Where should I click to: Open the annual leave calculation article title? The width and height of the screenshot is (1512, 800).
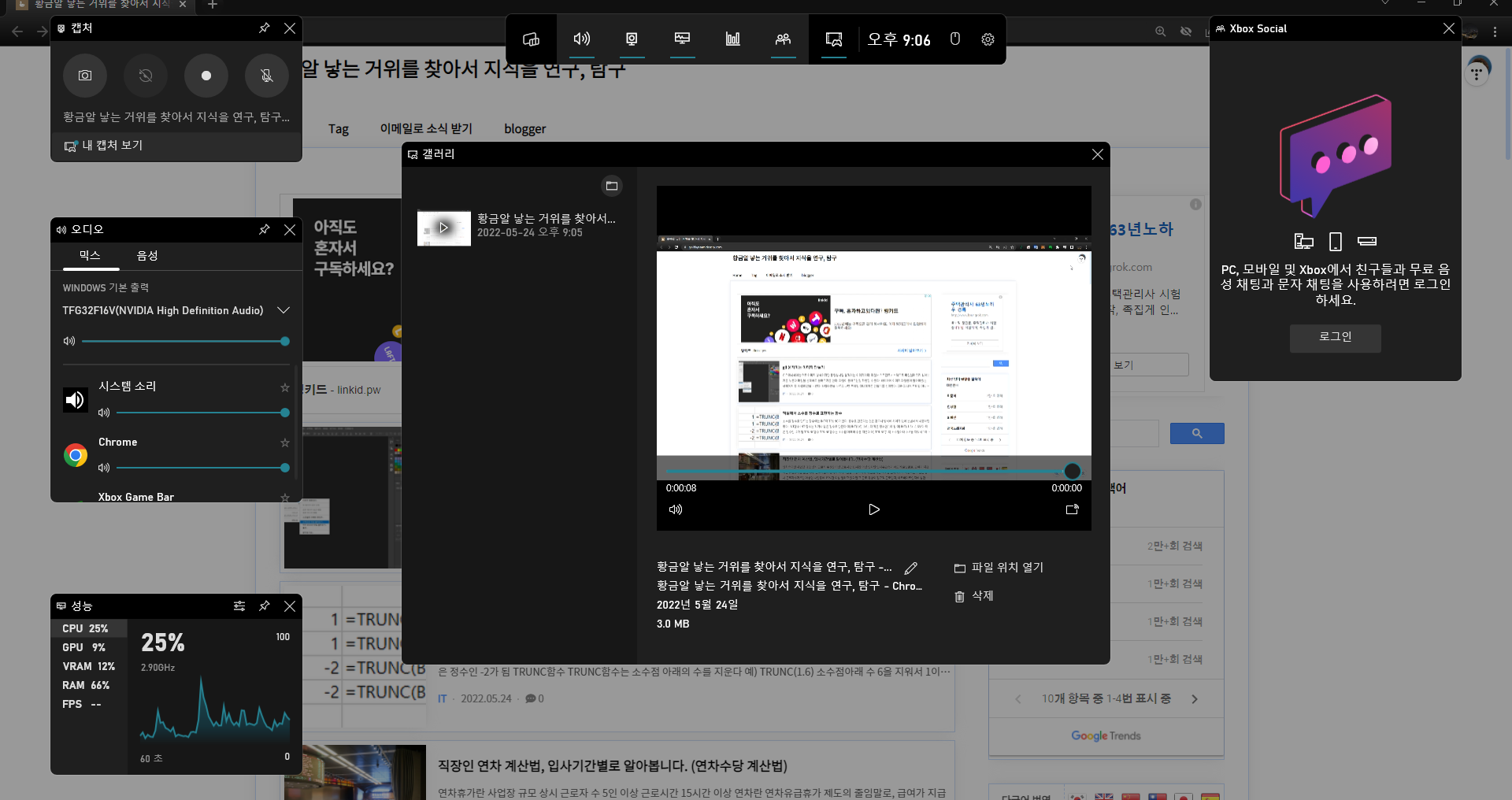[x=613, y=766]
